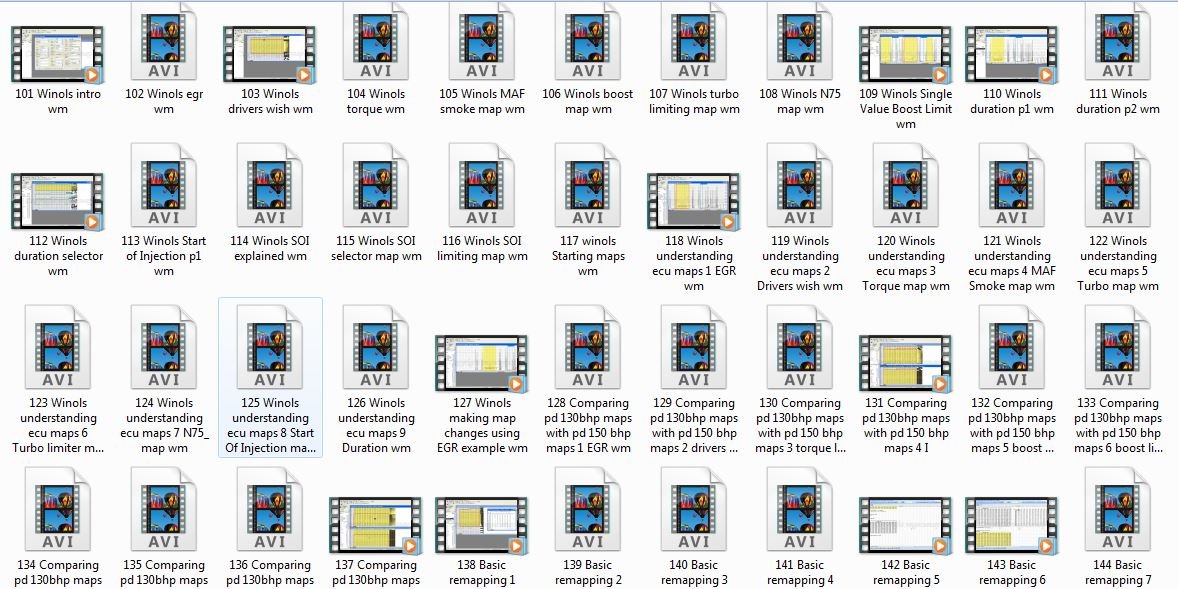Select the '135 Comparing pd 130bhp maps' AVI icon
The width and height of the screenshot is (1178, 589).
(x=164, y=509)
